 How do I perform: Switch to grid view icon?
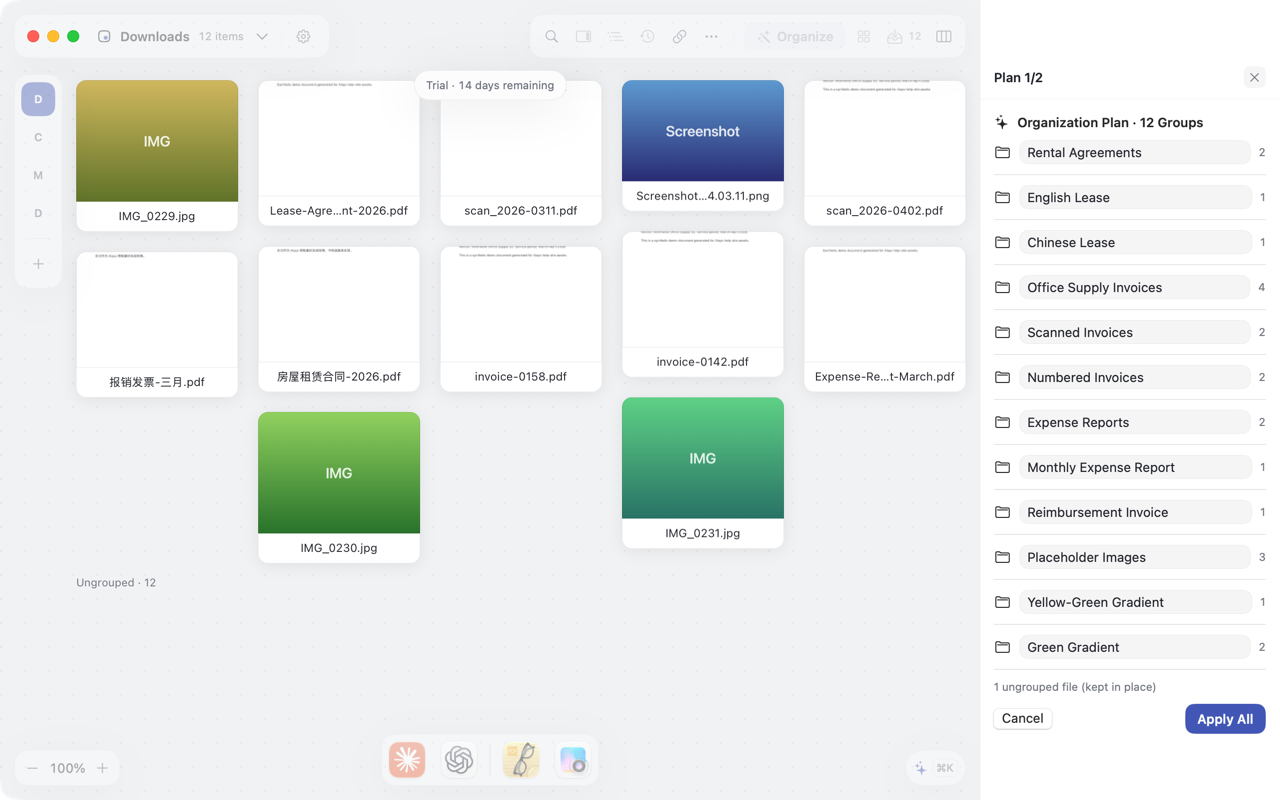coord(864,37)
